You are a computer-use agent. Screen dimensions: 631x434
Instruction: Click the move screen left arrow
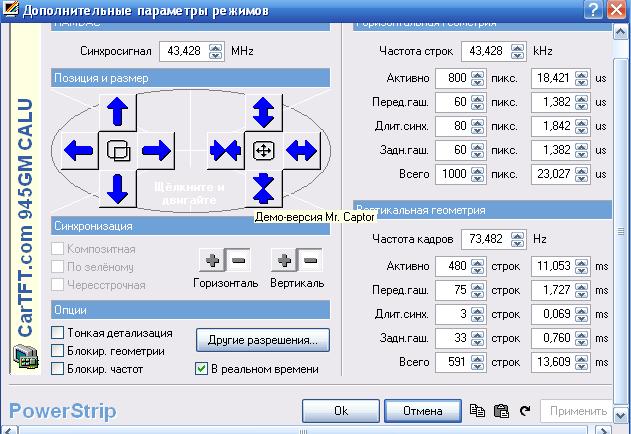click(79, 151)
